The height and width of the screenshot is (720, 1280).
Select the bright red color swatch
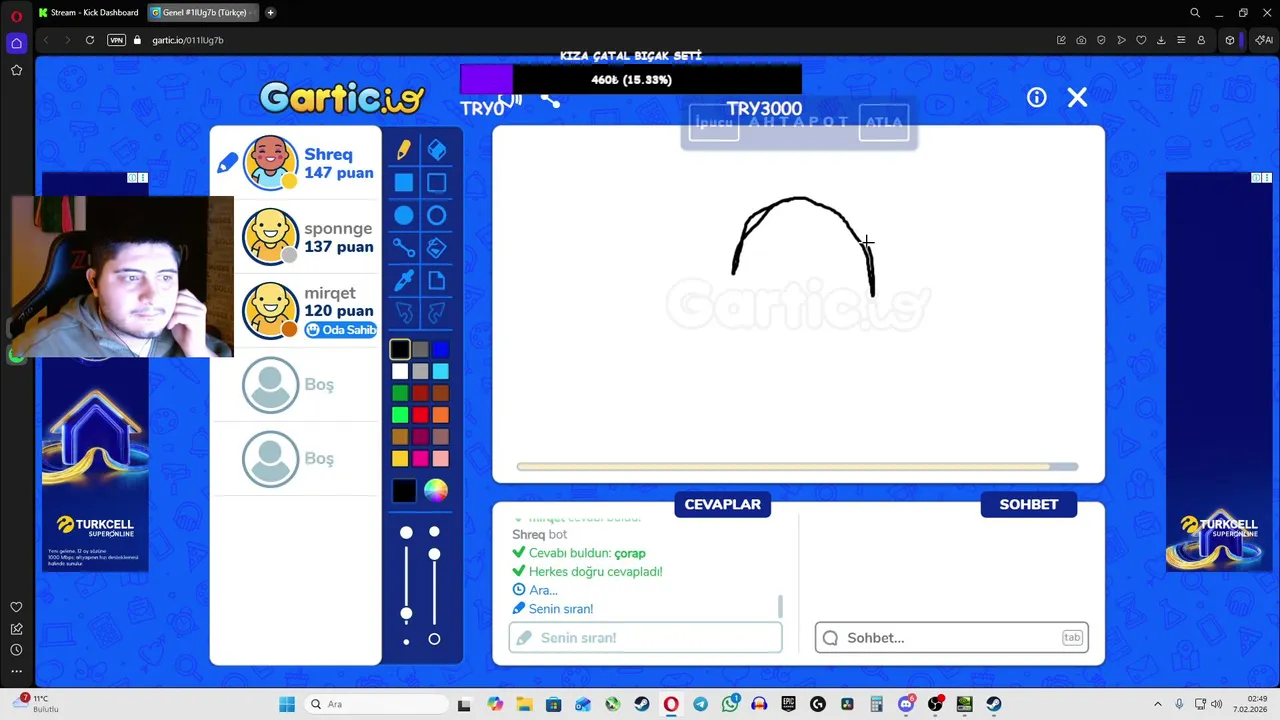pyautogui.click(x=420, y=415)
